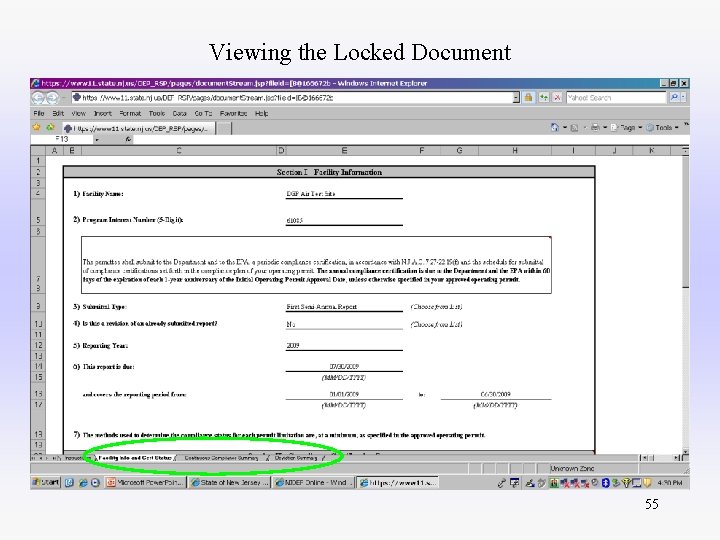Viewport: 720px width, 540px height.
Task: Open the Go To menu
Action: point(203,113)
